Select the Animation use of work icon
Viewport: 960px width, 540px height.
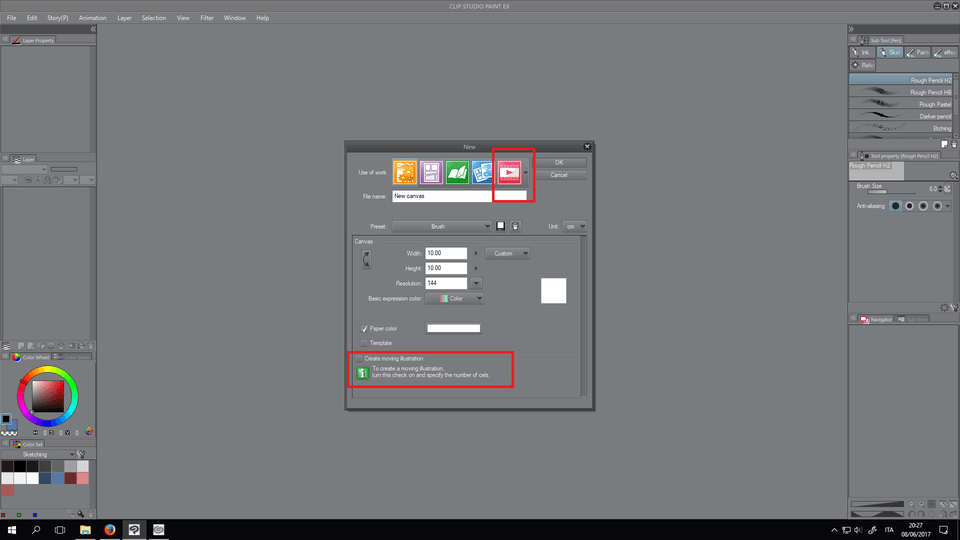coord(510,172)
